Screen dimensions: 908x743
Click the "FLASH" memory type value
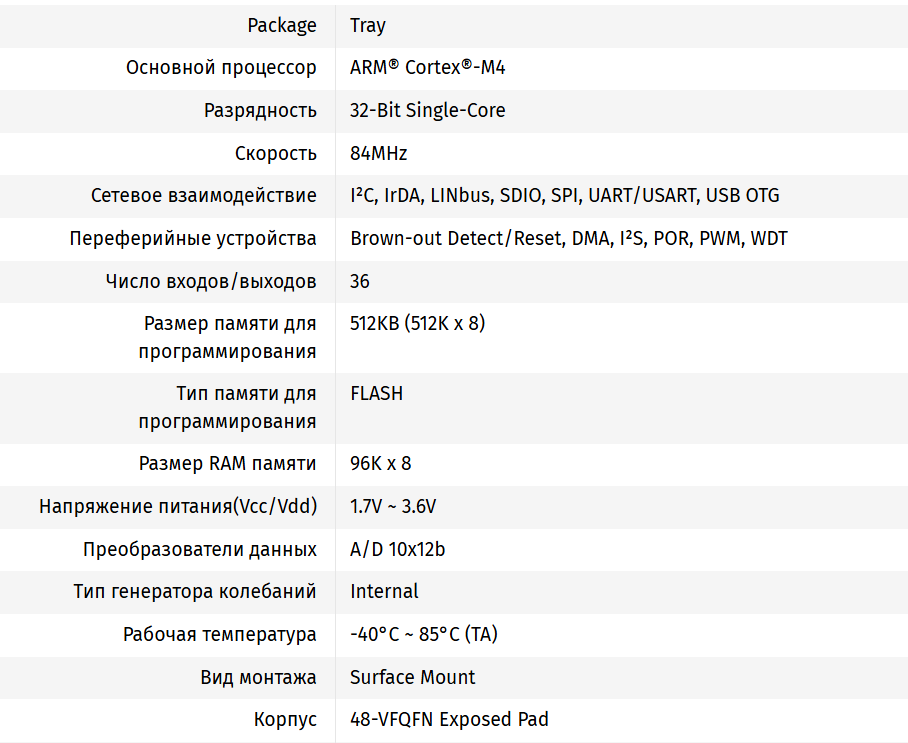click(x=376, y=394)
